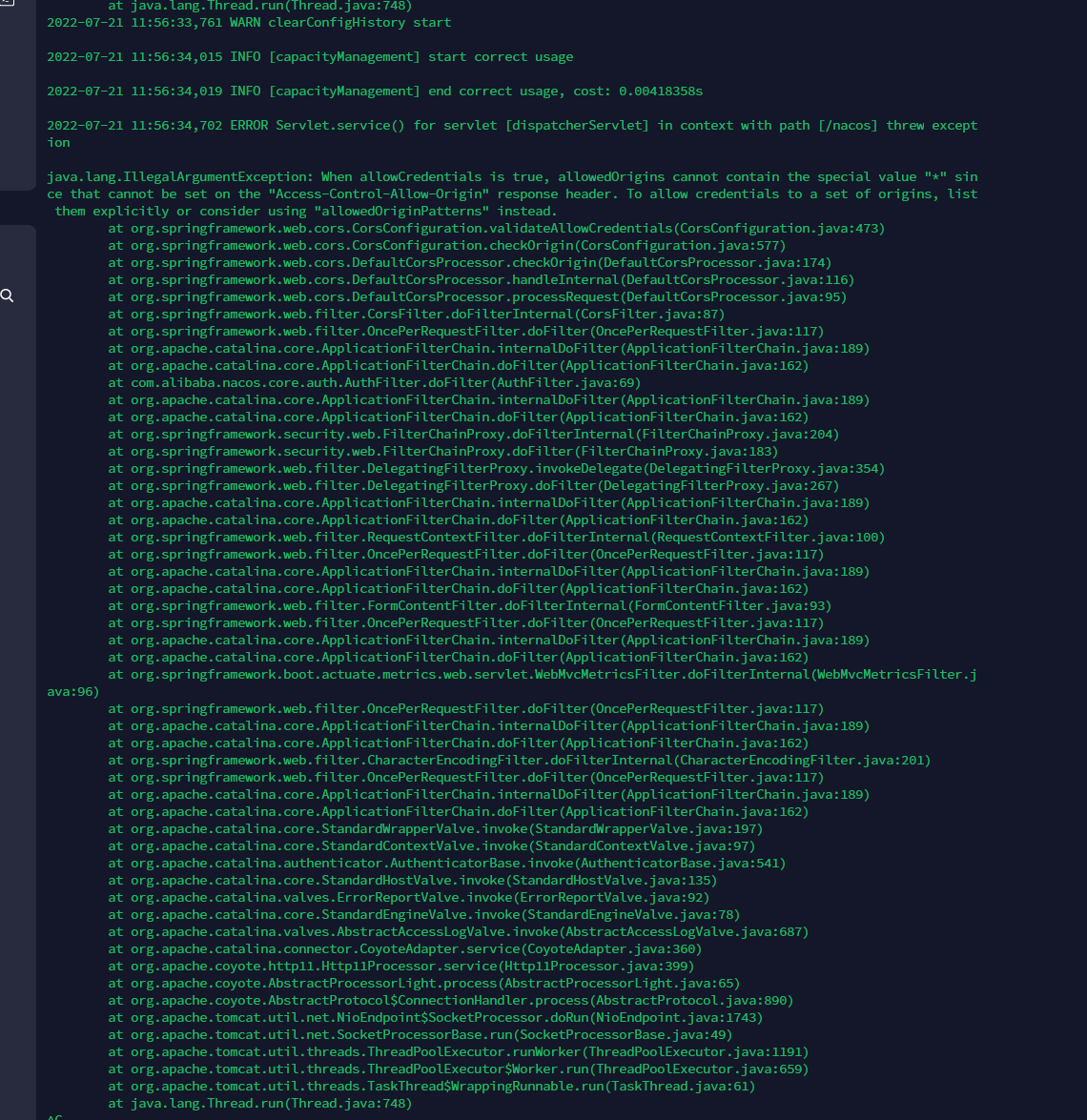The image size is (1087, 1120).
Task: Click the 'FilterChainProxy.doFilterInternal' stack frame
Action: pos(474,434)
